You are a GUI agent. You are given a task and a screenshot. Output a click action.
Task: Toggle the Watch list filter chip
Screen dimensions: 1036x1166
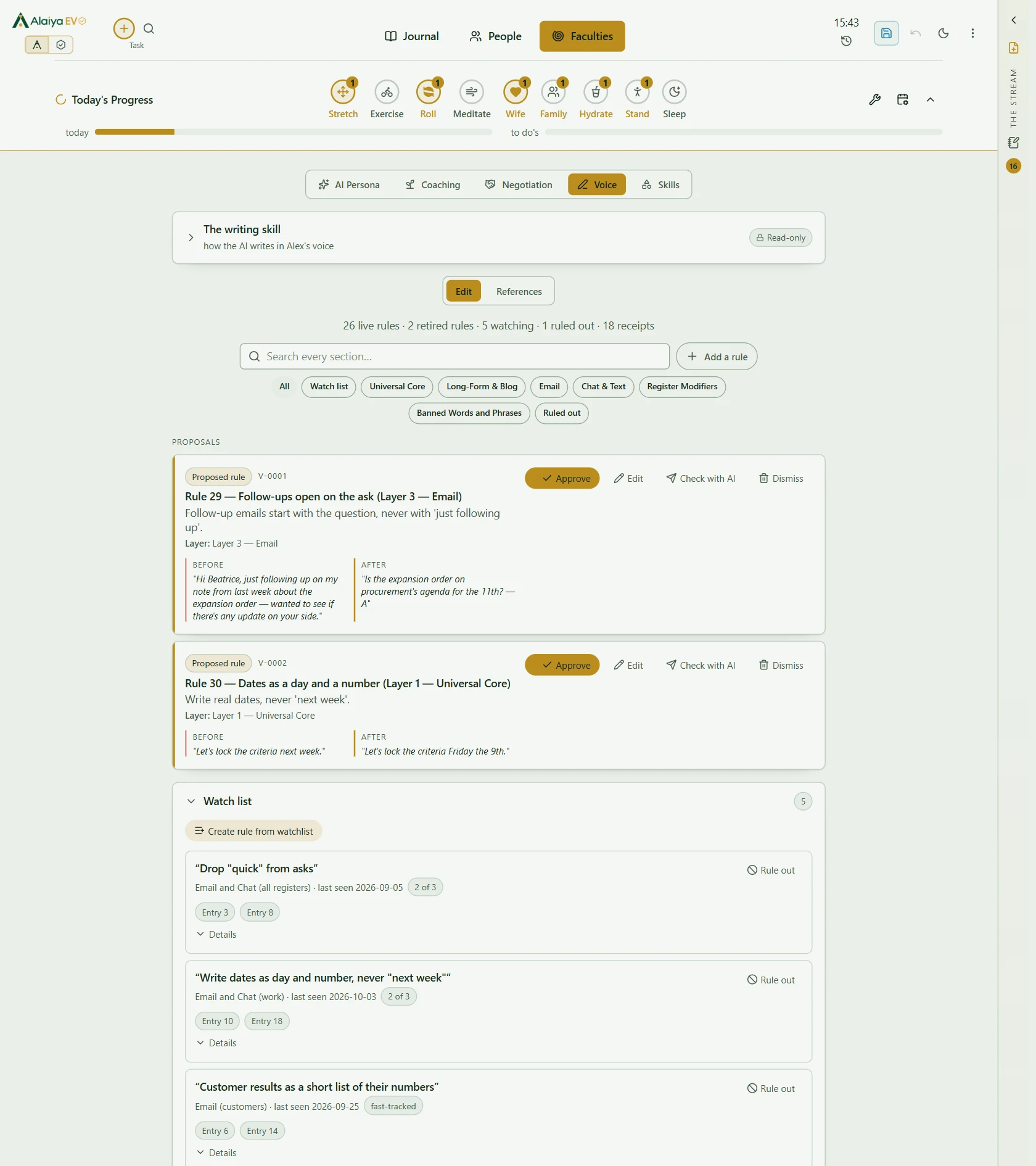click(329, 387)
